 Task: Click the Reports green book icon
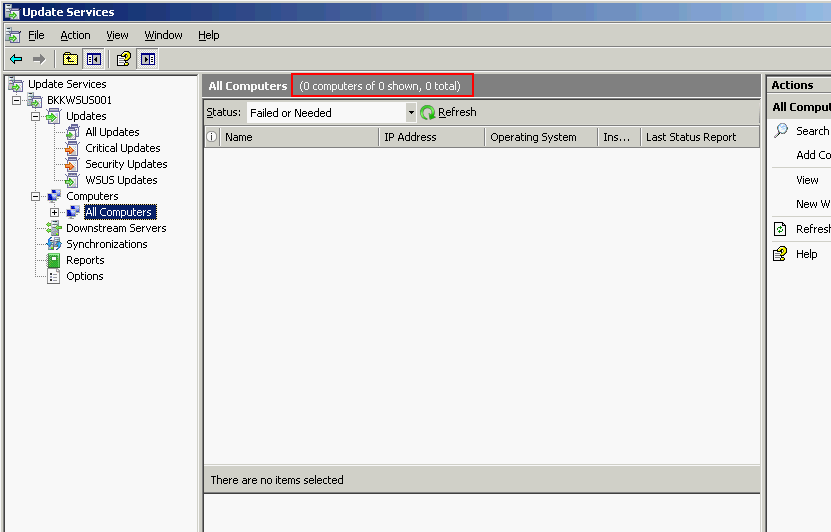54,260
